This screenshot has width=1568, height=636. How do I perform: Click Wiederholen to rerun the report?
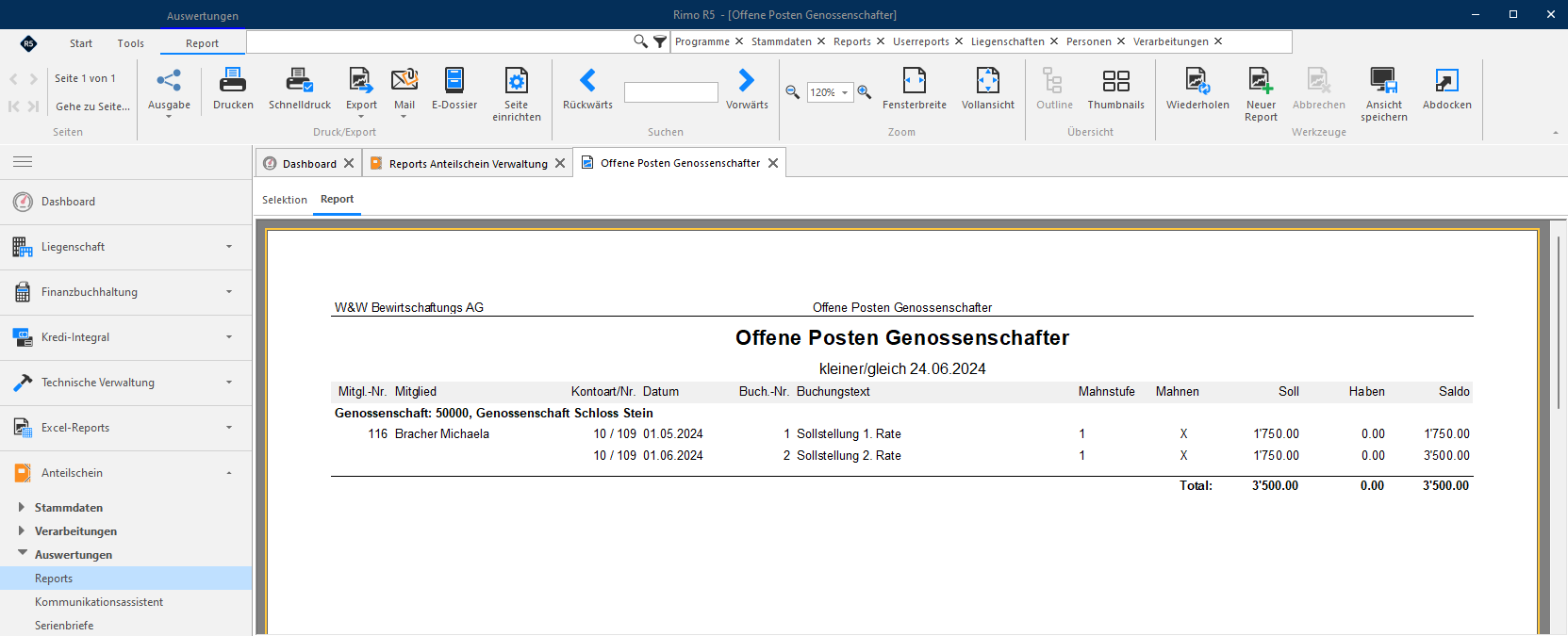1197,90
